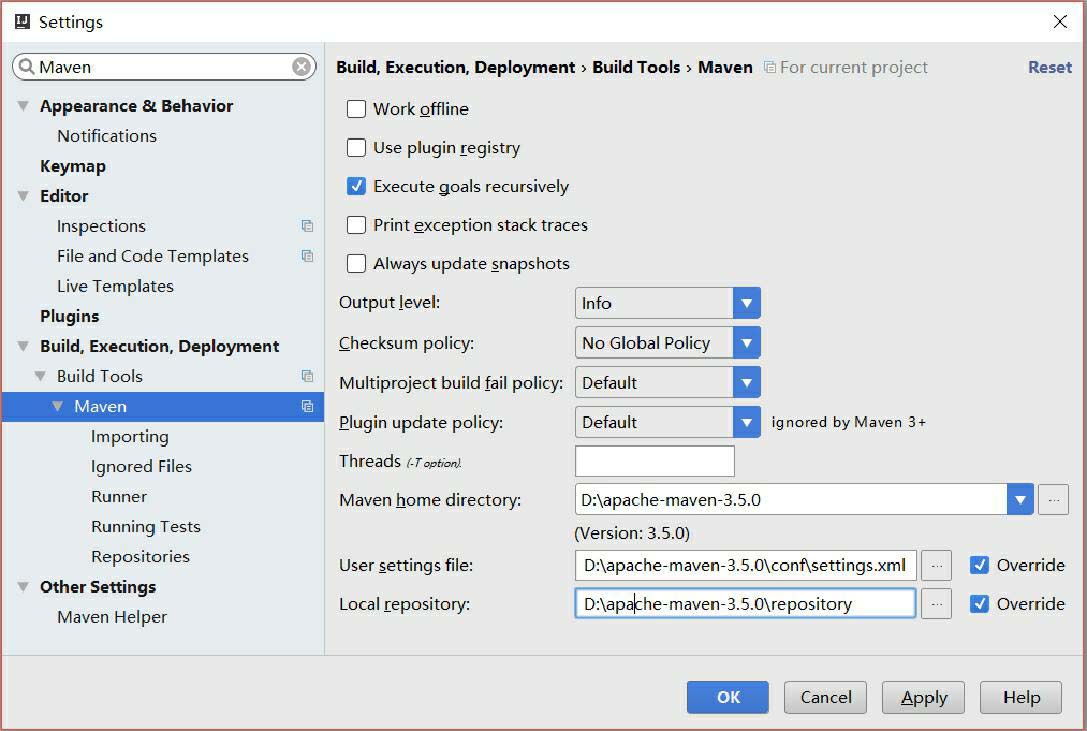This screenshot has height=731, width=1087.
Task: Browse for User settings file
Action: click(x=936, y=565)
